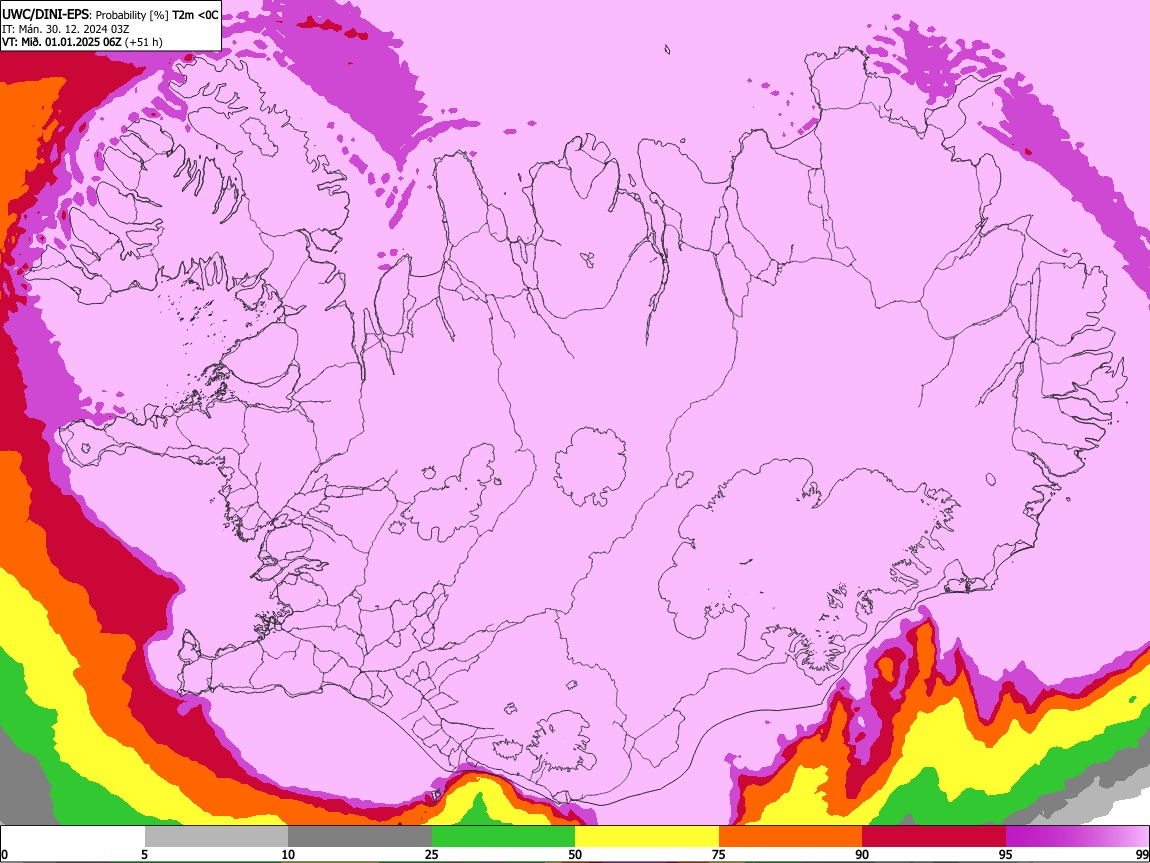Click the red 90–95 legend segment
The image size is (1150, 863).
pyautogui.click(x=934, y=837)
